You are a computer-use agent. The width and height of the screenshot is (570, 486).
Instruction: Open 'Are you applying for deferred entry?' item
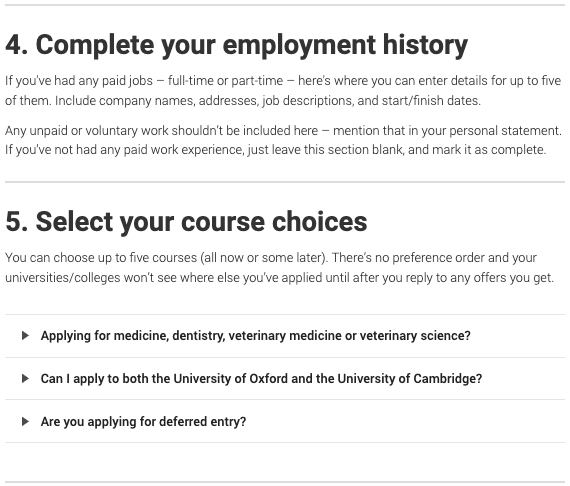click(x=285, y=421)
